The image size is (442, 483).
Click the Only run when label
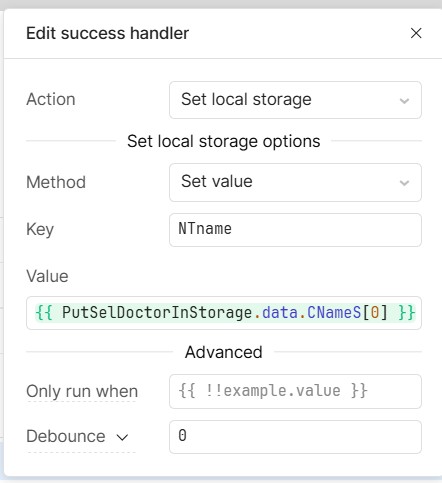click(82, 391)
